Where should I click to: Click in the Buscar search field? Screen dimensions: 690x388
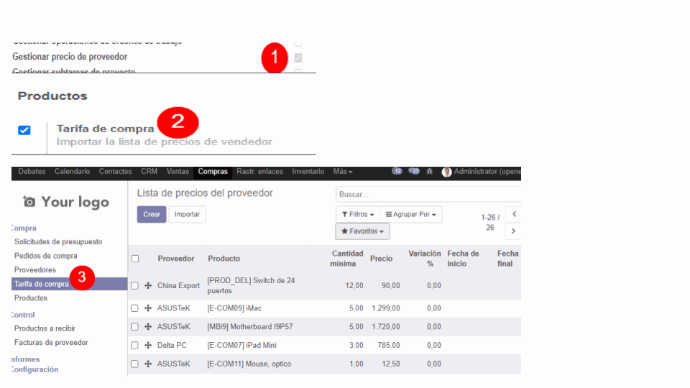point(428,194)
